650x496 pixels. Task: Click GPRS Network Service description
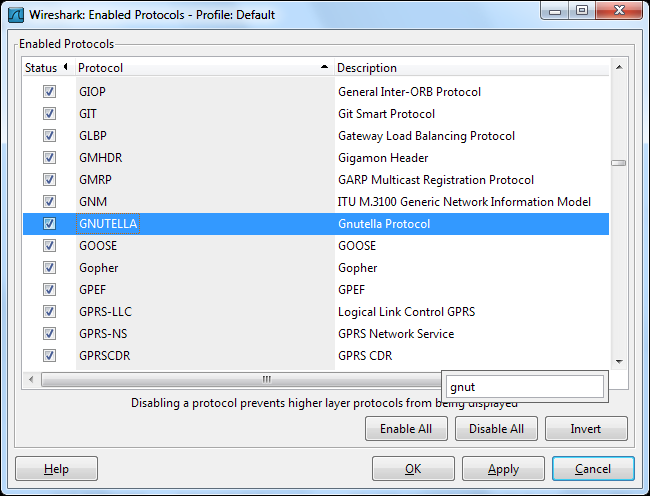tap(396, 334)
